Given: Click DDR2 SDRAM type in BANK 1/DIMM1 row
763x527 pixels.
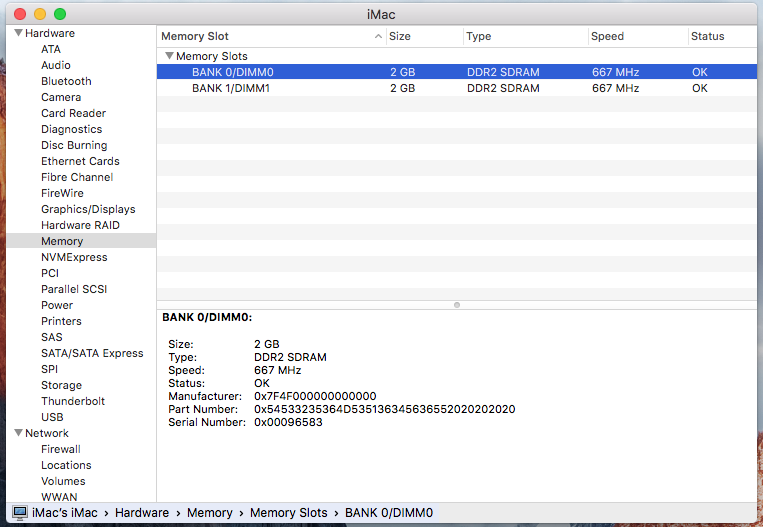Looking at the screenshot, I should click(x=503, y=88).
